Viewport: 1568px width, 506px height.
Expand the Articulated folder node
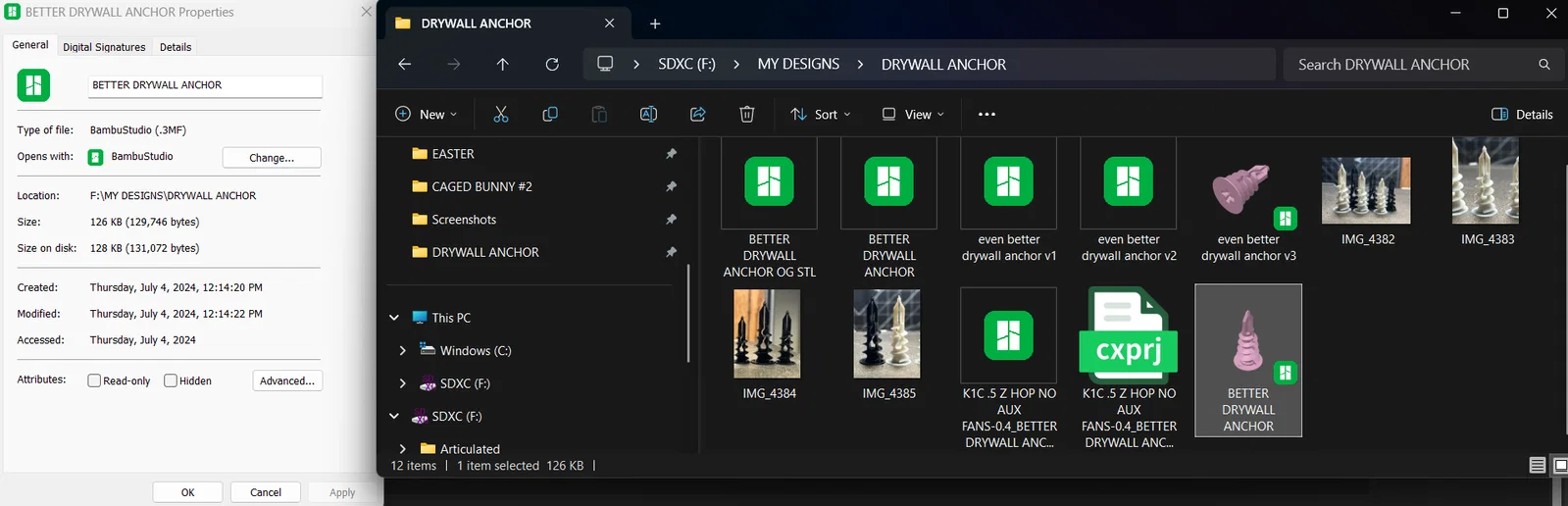click(x=403, y=449)
